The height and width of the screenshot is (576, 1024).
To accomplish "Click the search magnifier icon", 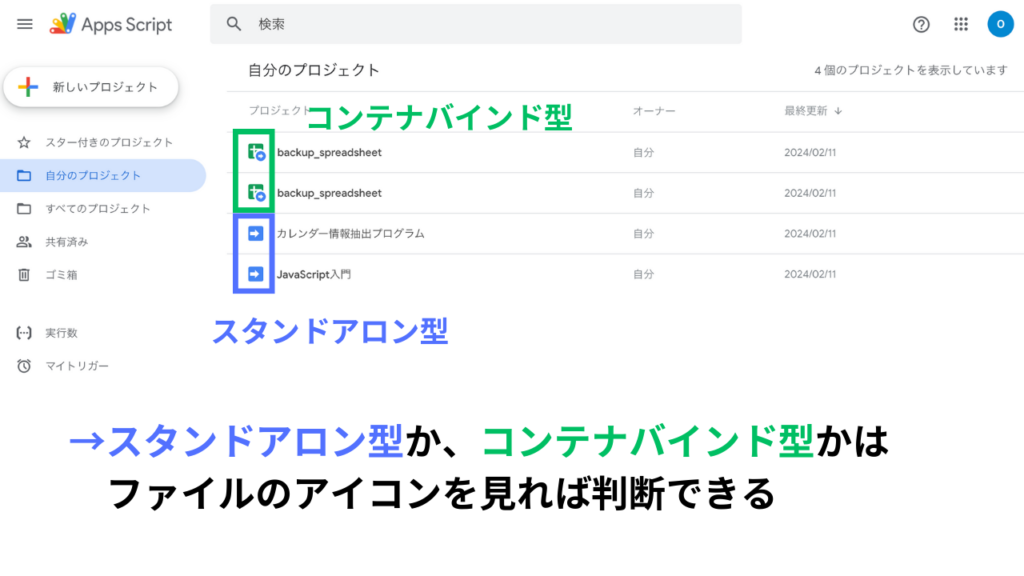I will click(x=234, y=24).
